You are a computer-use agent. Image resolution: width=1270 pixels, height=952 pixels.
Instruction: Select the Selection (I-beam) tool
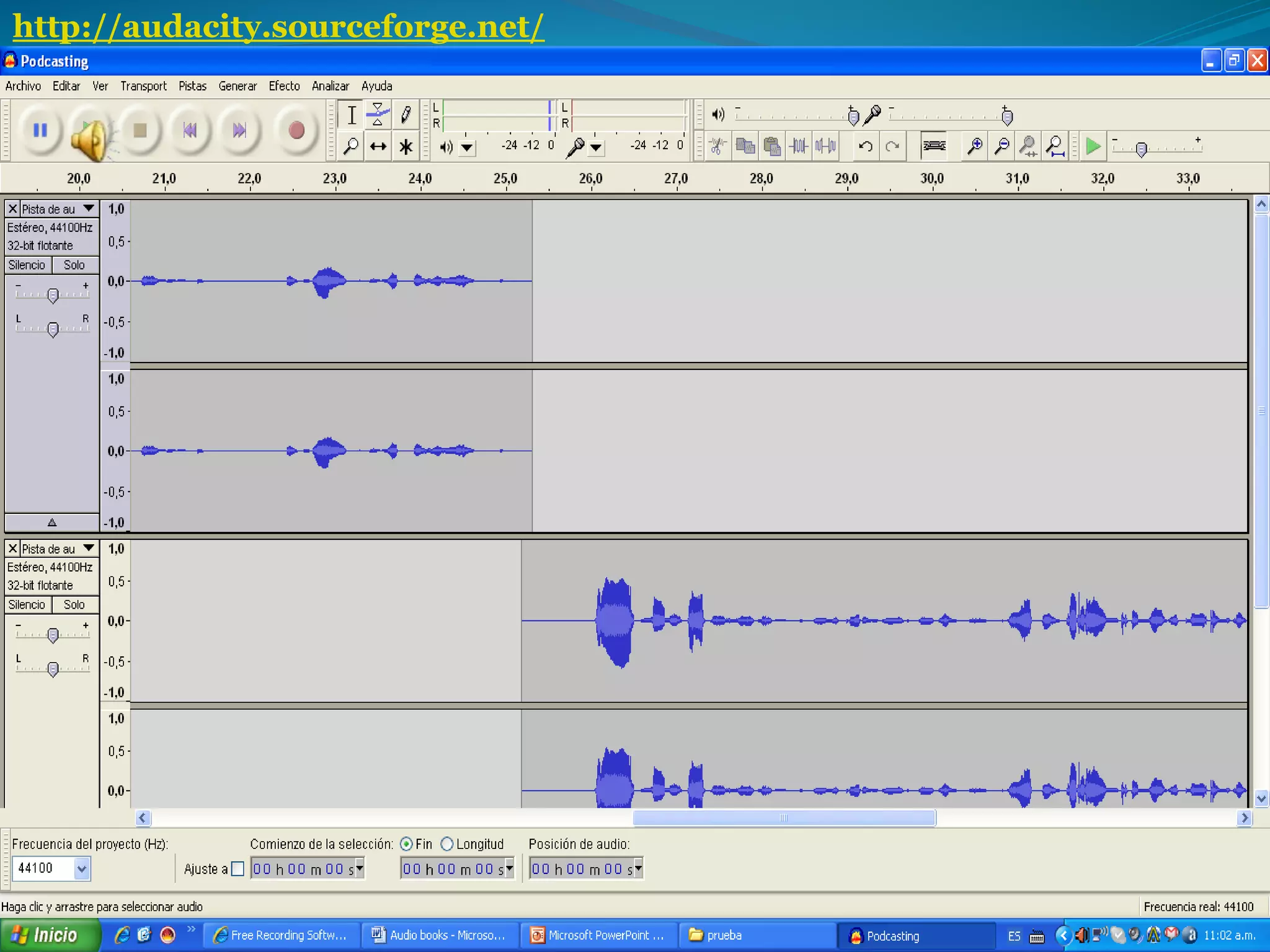click(x=351, y=115)
